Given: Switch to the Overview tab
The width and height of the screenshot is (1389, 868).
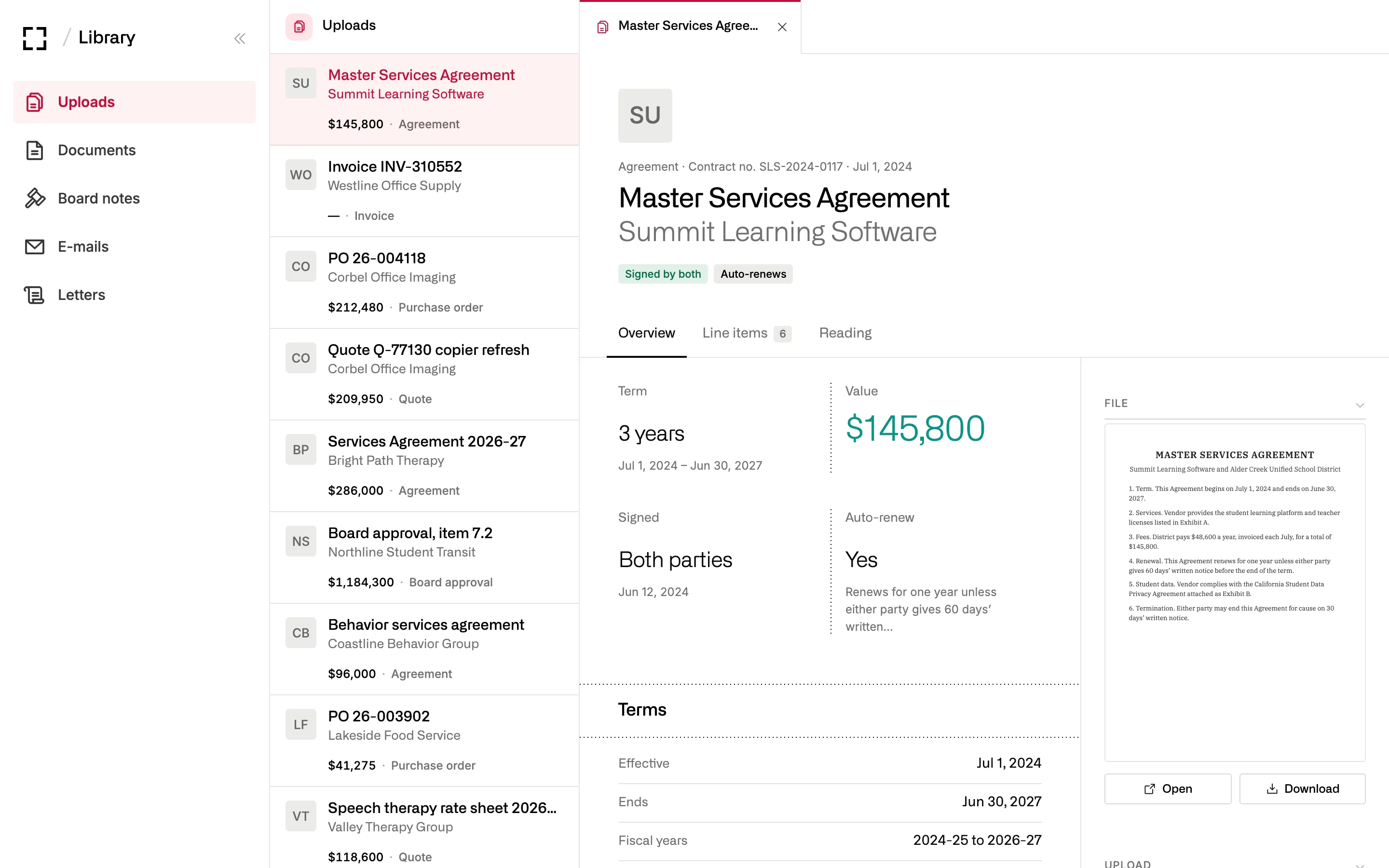Looking at the screenshot, I should click(646, 333).
